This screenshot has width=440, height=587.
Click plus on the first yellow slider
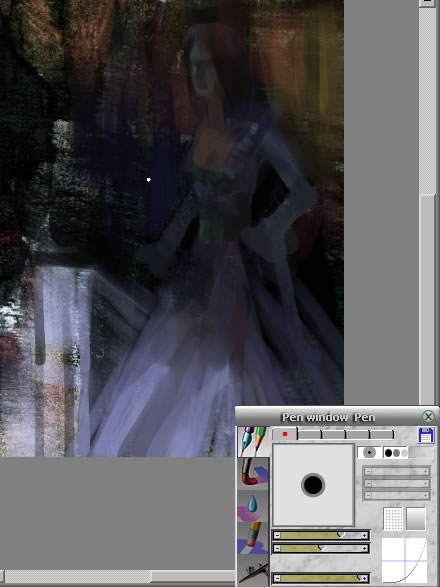[x=364, y=536]
